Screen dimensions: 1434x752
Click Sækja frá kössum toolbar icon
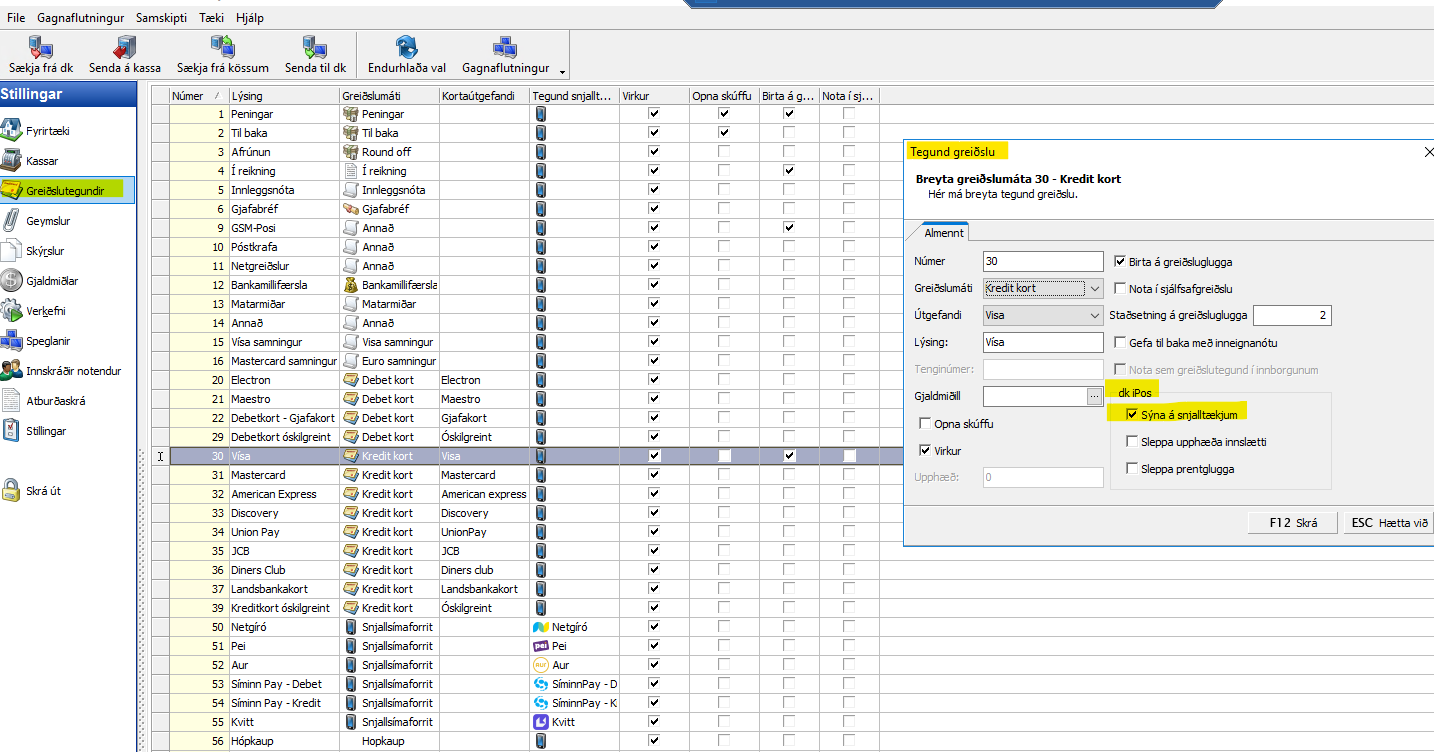click(x=222, y=47)
